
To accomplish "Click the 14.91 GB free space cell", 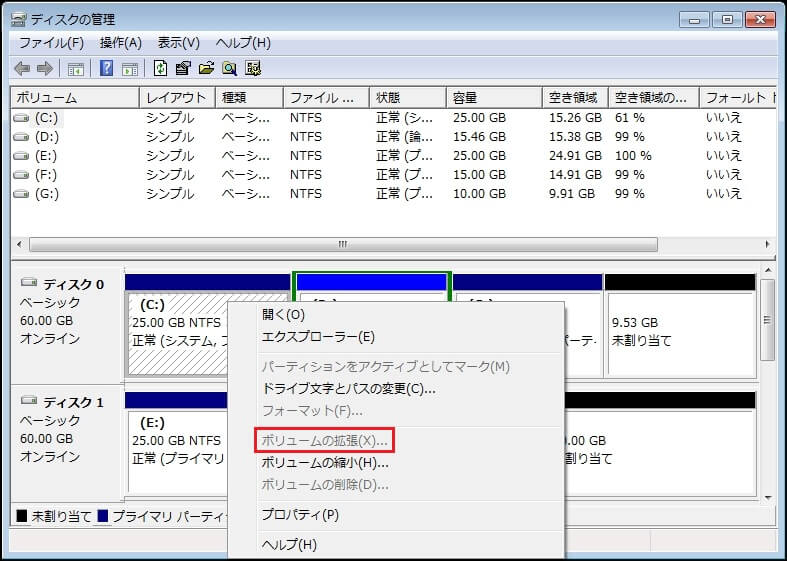I will tap(575, 175).
